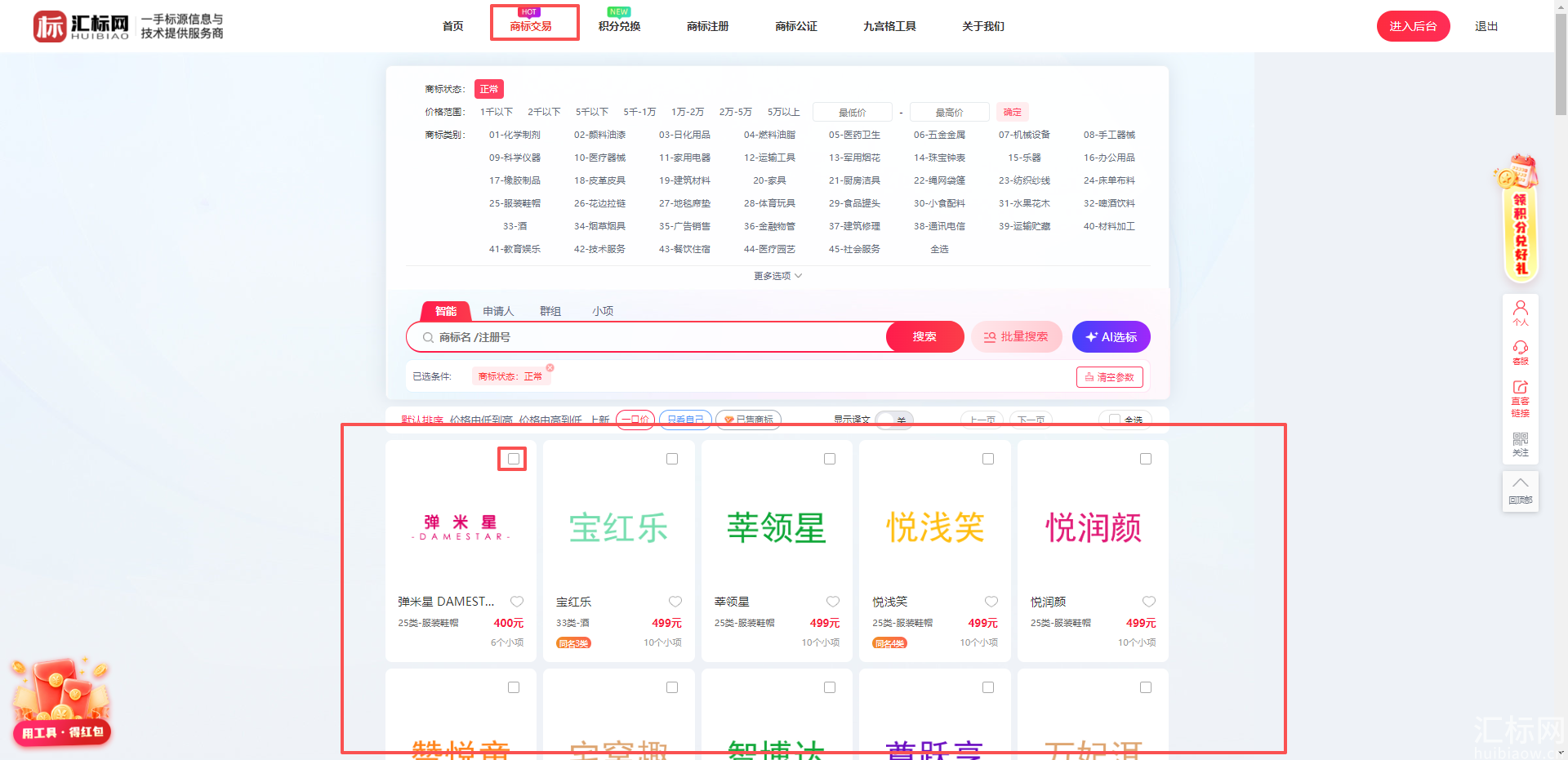Expand 更多选项 filter options
1568x760 pixels.
tap(777, 276)
